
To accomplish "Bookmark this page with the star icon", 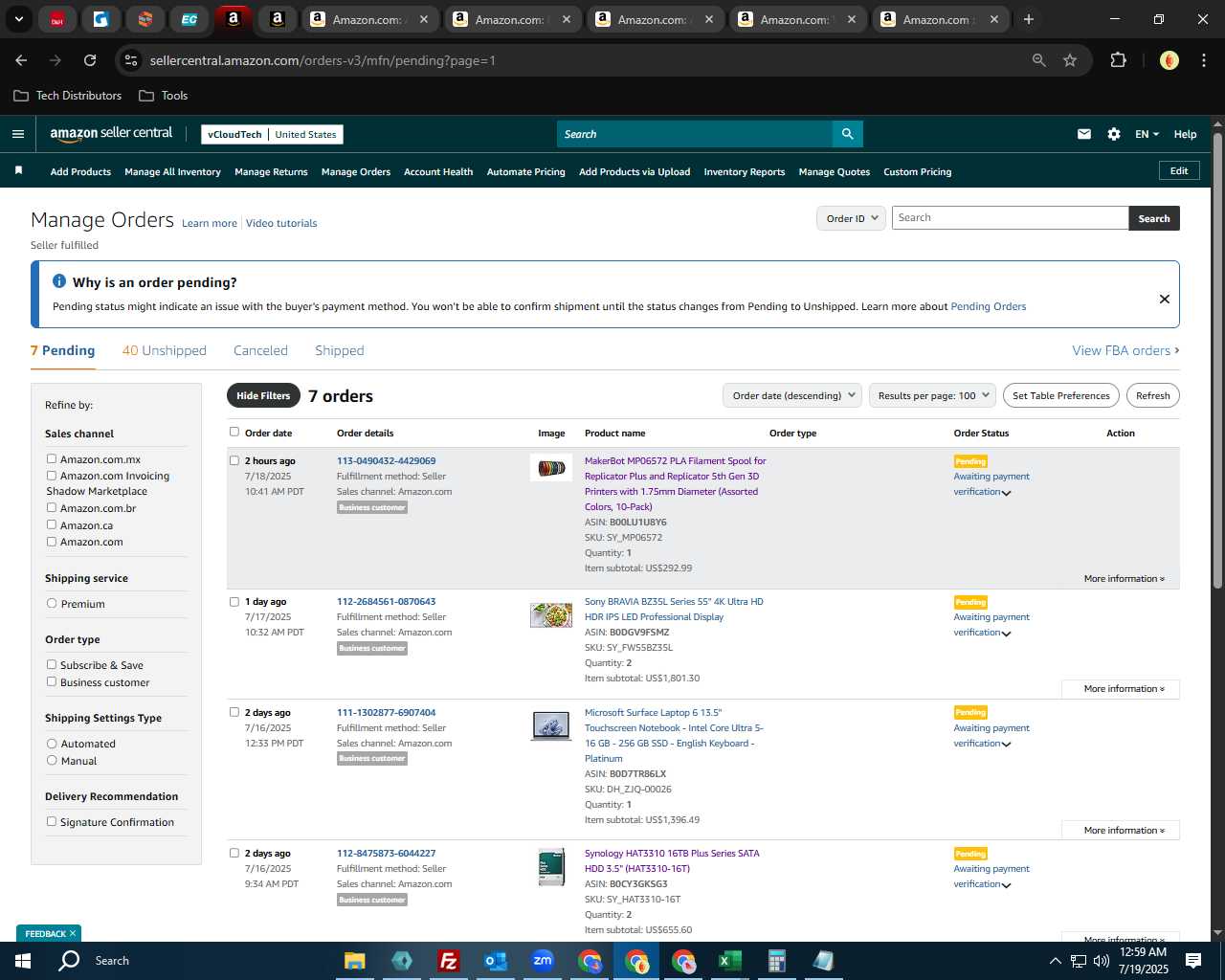I will [1070, 60].
